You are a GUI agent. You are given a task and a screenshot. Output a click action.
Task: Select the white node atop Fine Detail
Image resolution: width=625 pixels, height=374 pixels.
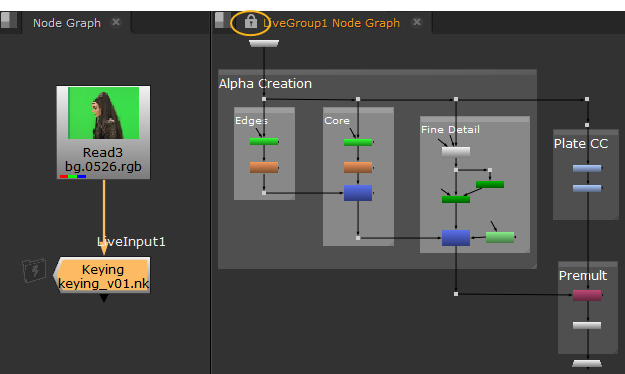pos(456,152)
